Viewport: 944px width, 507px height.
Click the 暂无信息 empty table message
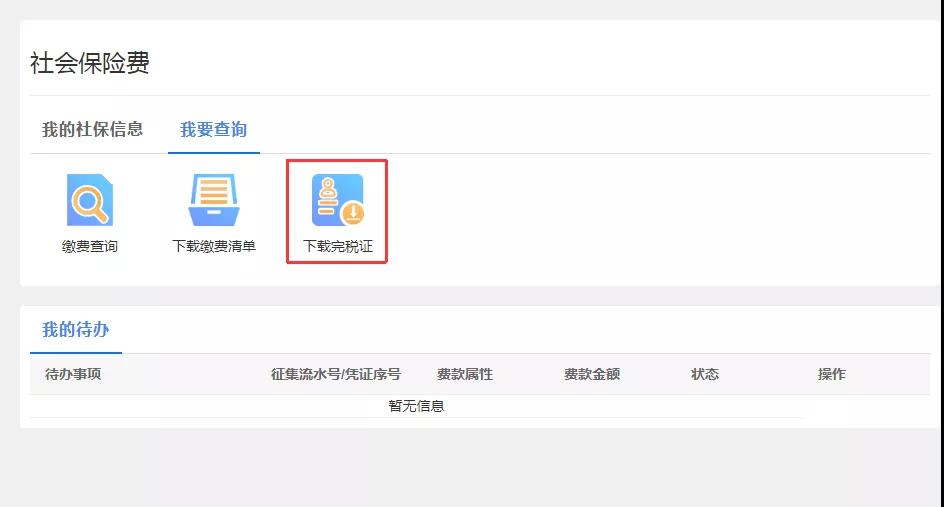click(x=416, y=406)
